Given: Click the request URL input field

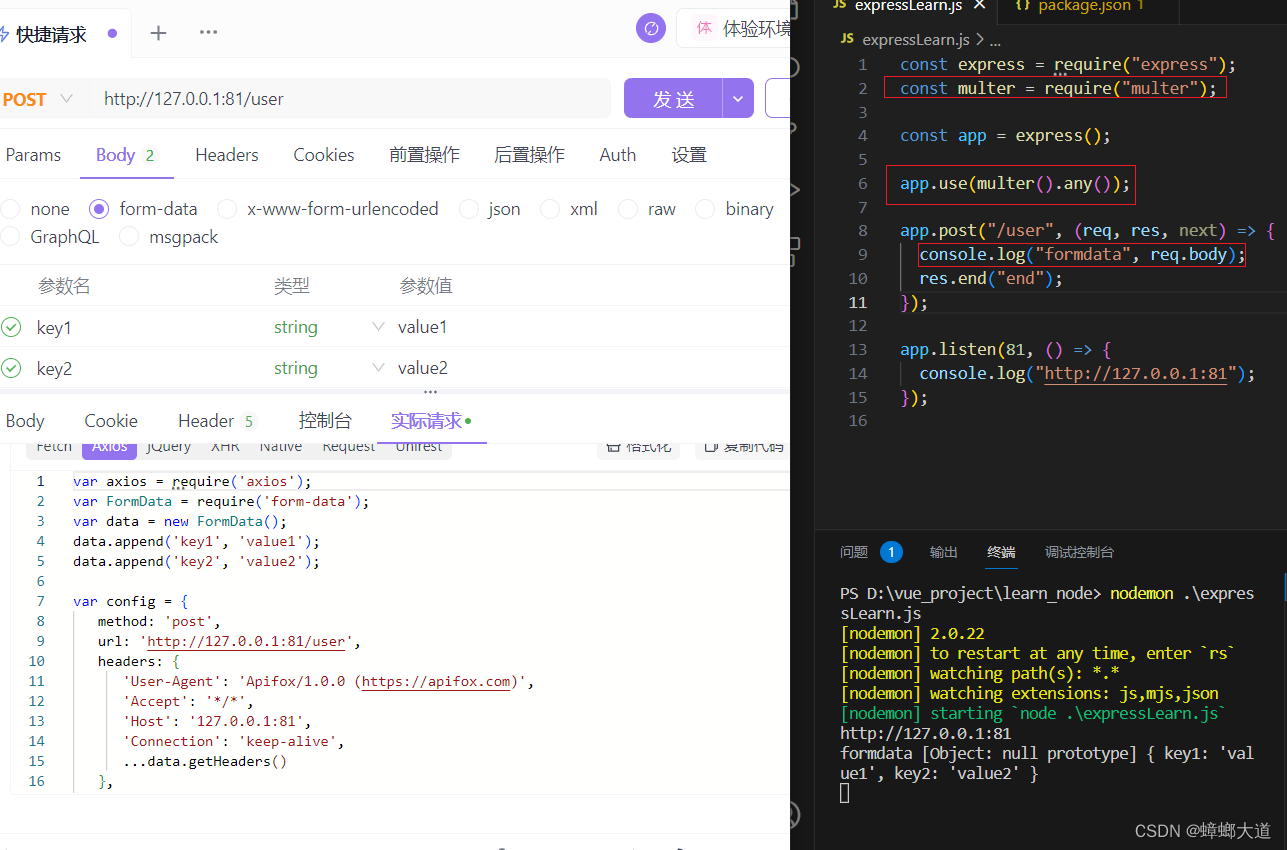Looking at the screenshot, I should click(351, 99).
